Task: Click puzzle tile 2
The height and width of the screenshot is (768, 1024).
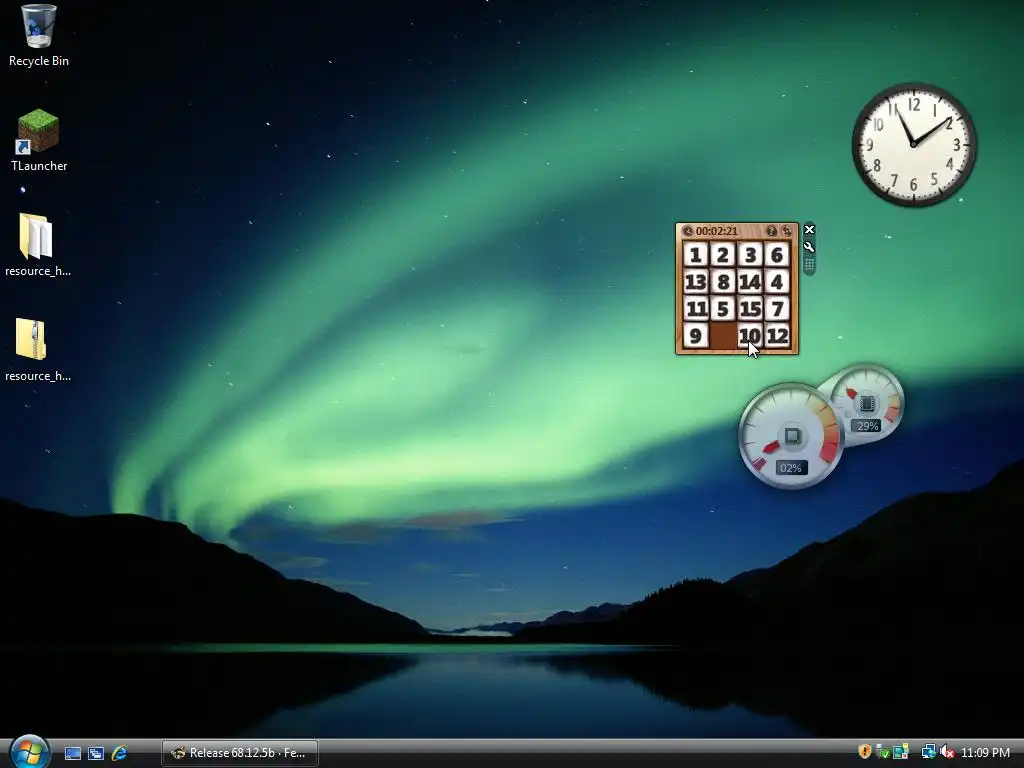Action: point(723,255)
